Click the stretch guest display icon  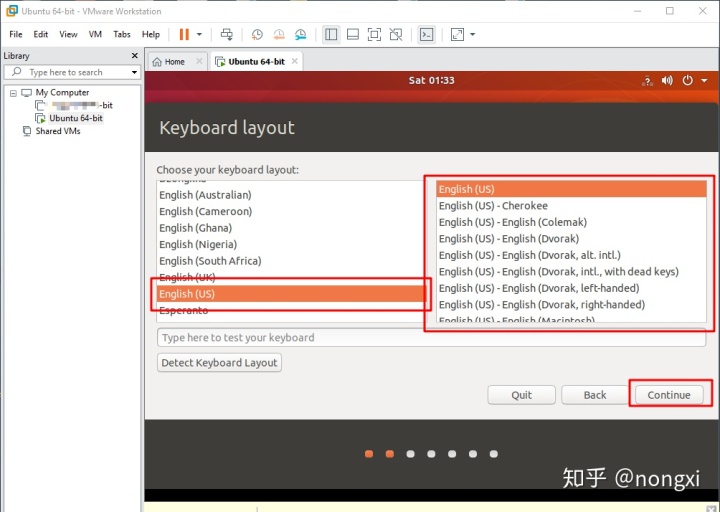tap(457, 34)
